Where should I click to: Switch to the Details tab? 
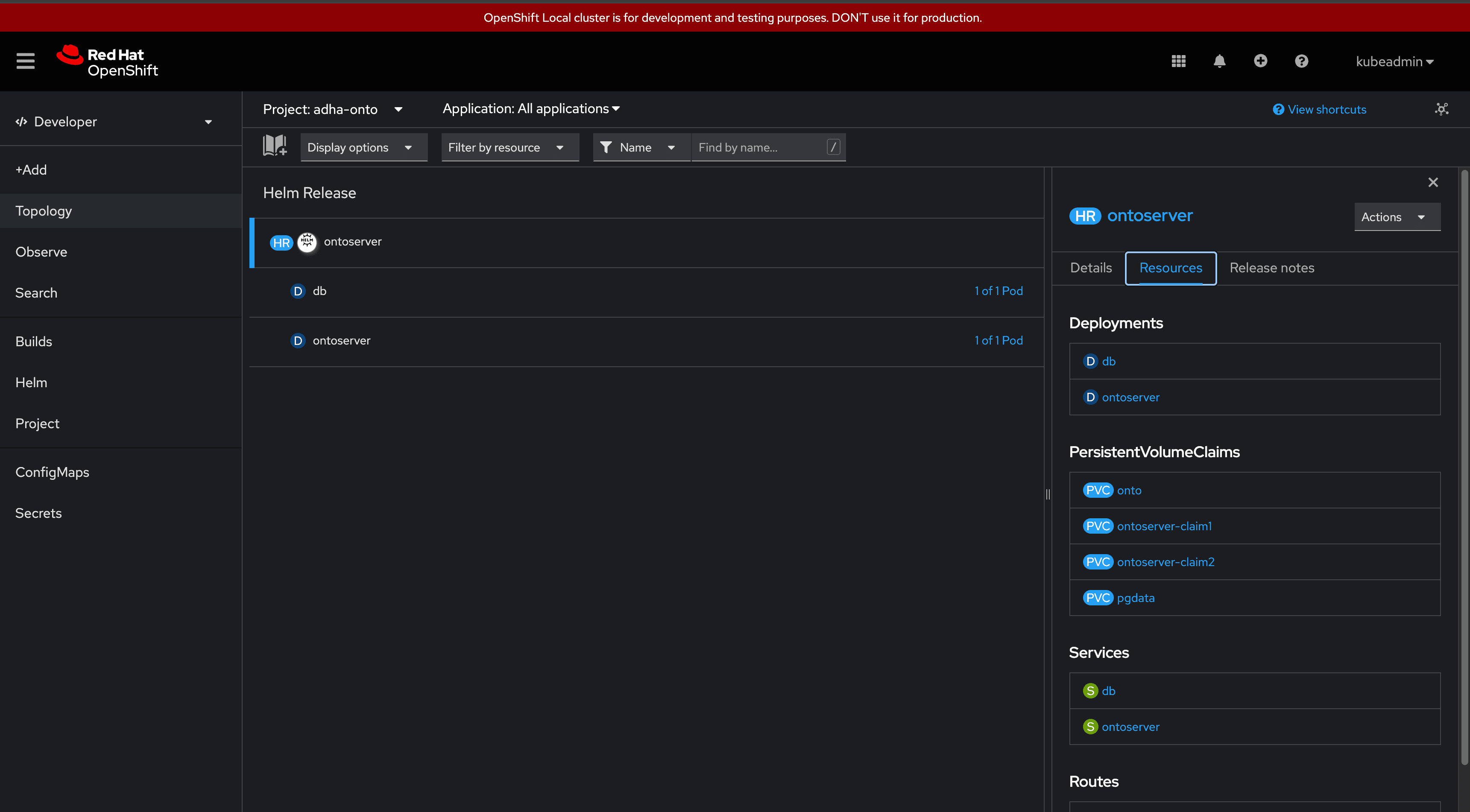pyautogui.click(x=1090, y=268)
